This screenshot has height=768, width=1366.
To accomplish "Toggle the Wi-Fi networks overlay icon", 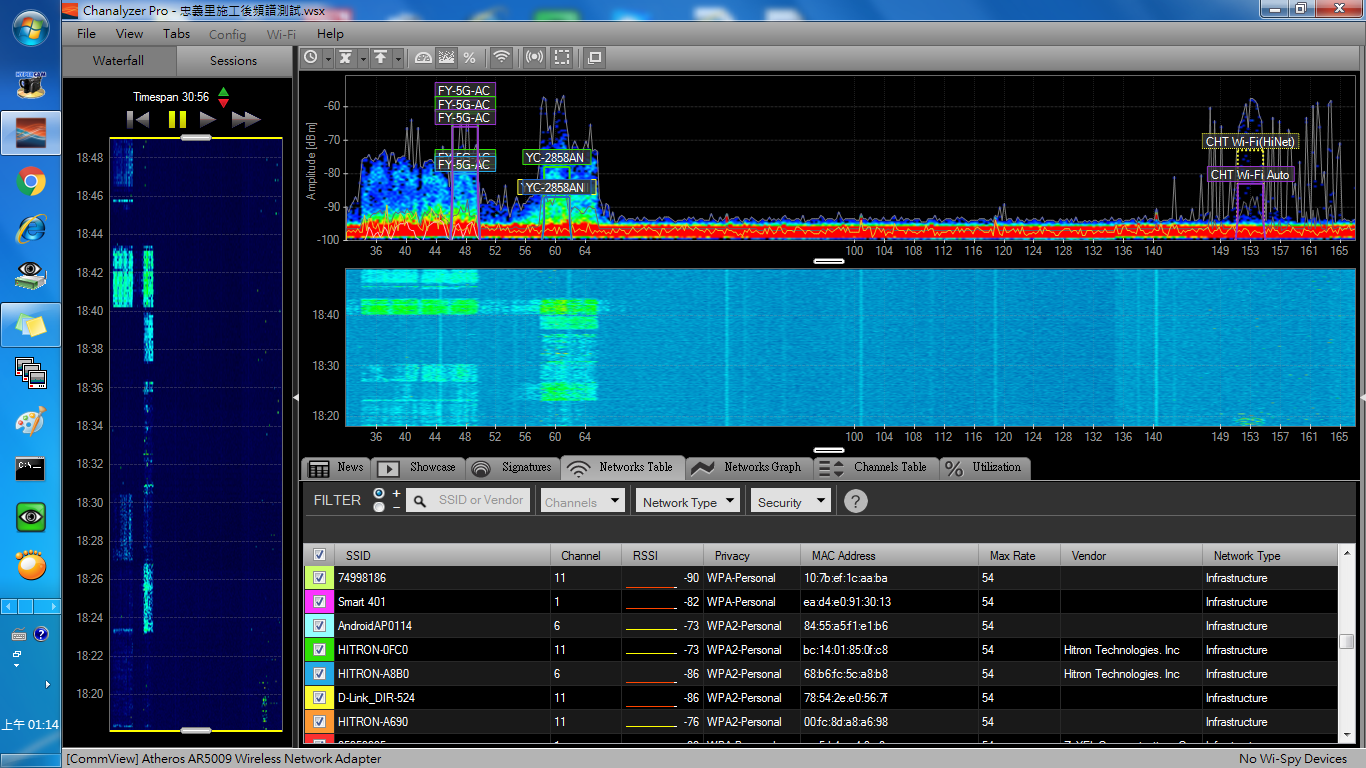I will 502,58.
